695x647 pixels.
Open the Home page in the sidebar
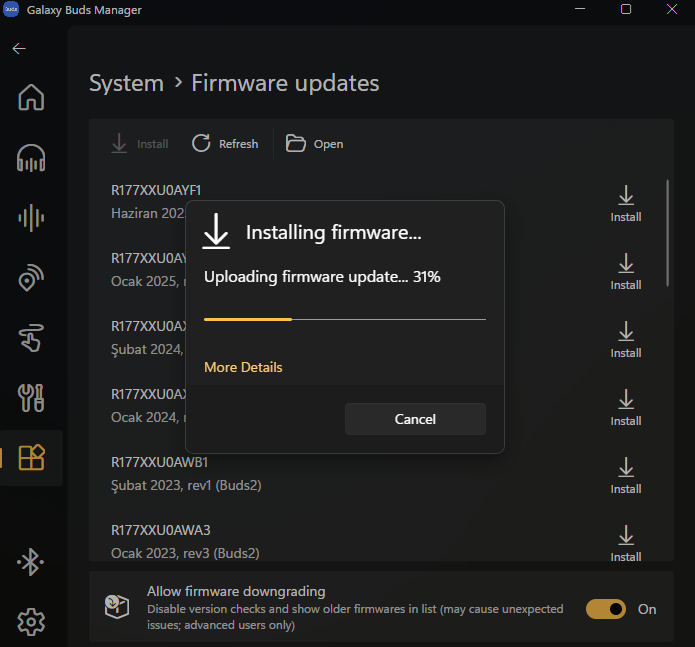point(31,97)
